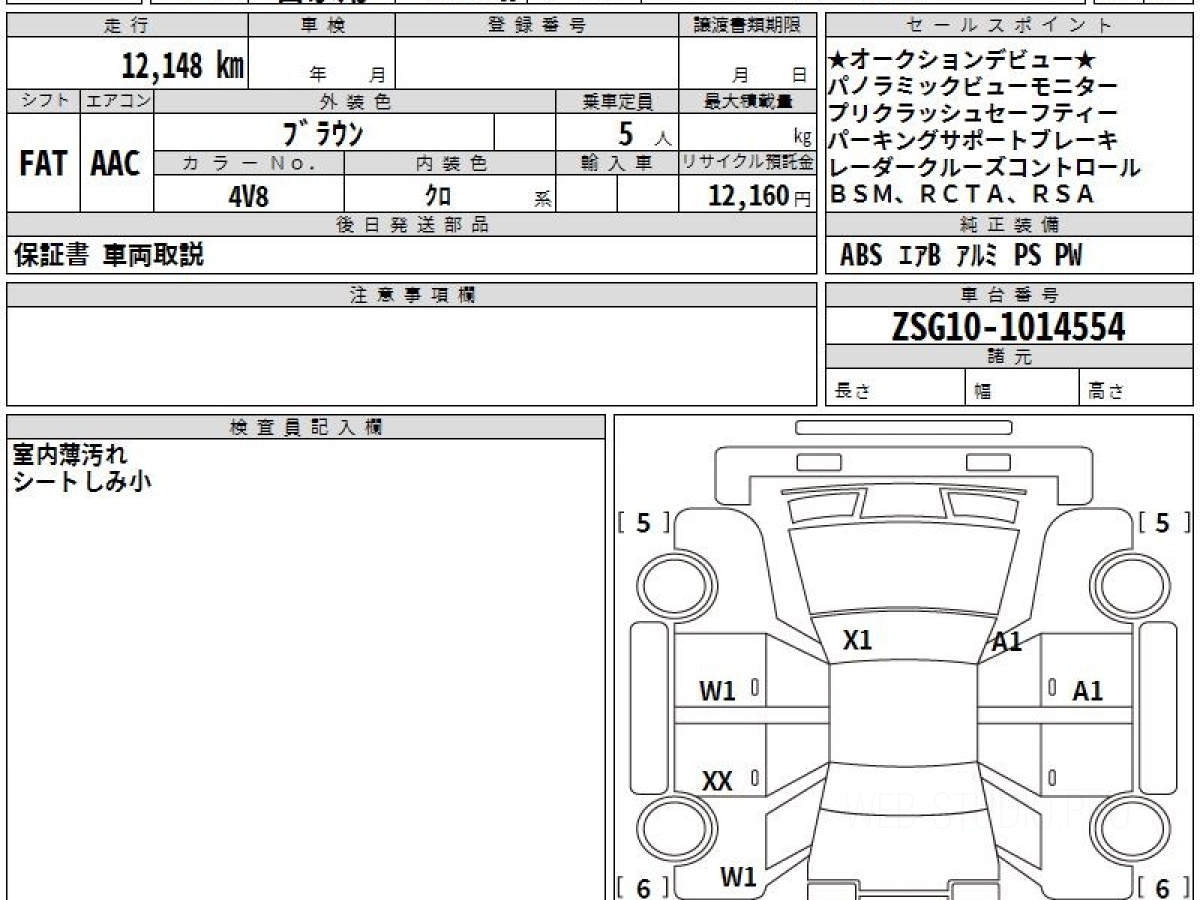Image resolution: width=1200 pixels, height=900 pixels.
Task: Select the X1 mark on the windshield
Action: (857, 641)
